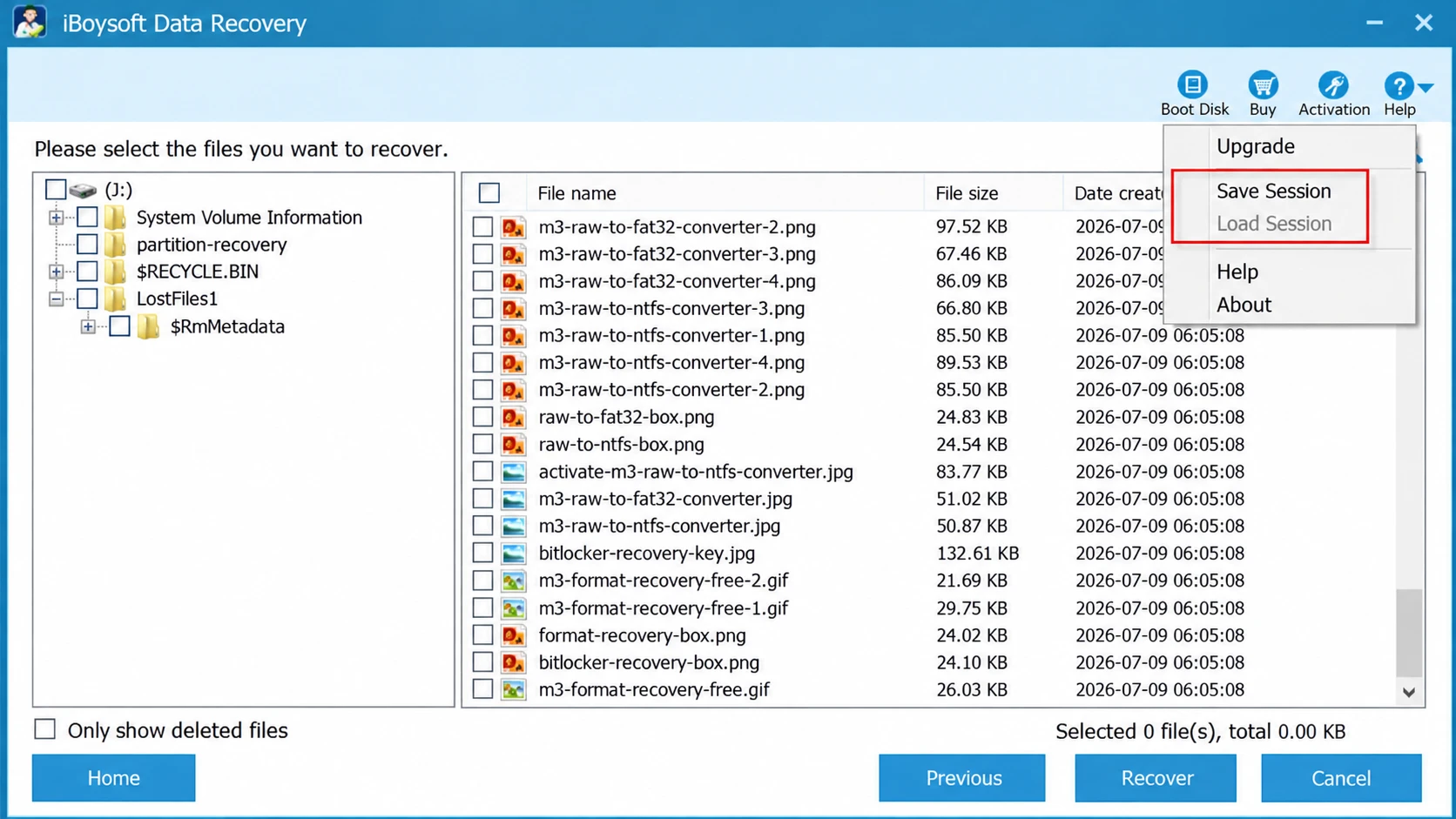Click the GIF icon of m3-format-recovery-free-2.gif

tap(514, 581)
